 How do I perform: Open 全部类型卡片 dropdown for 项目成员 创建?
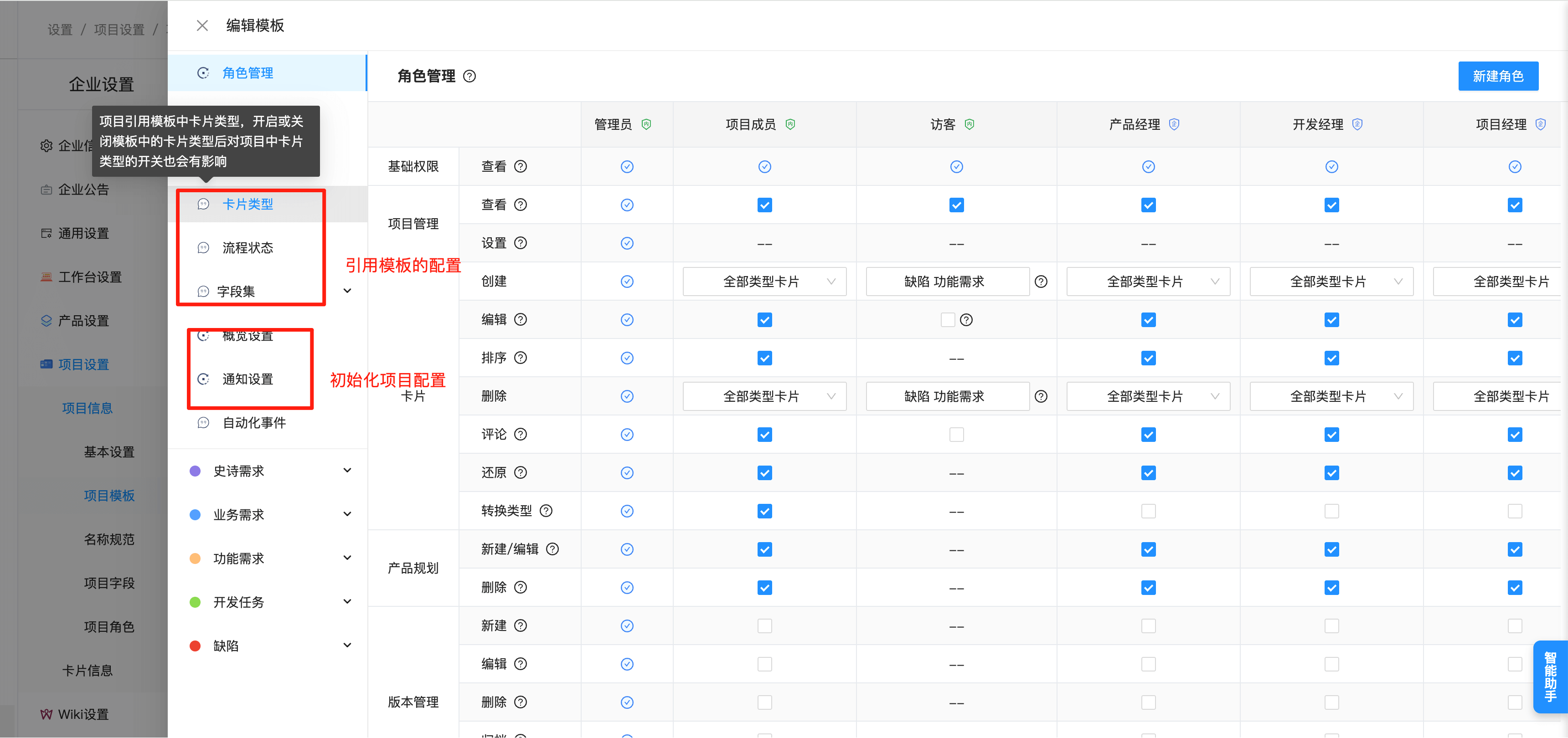coord(764,281)
